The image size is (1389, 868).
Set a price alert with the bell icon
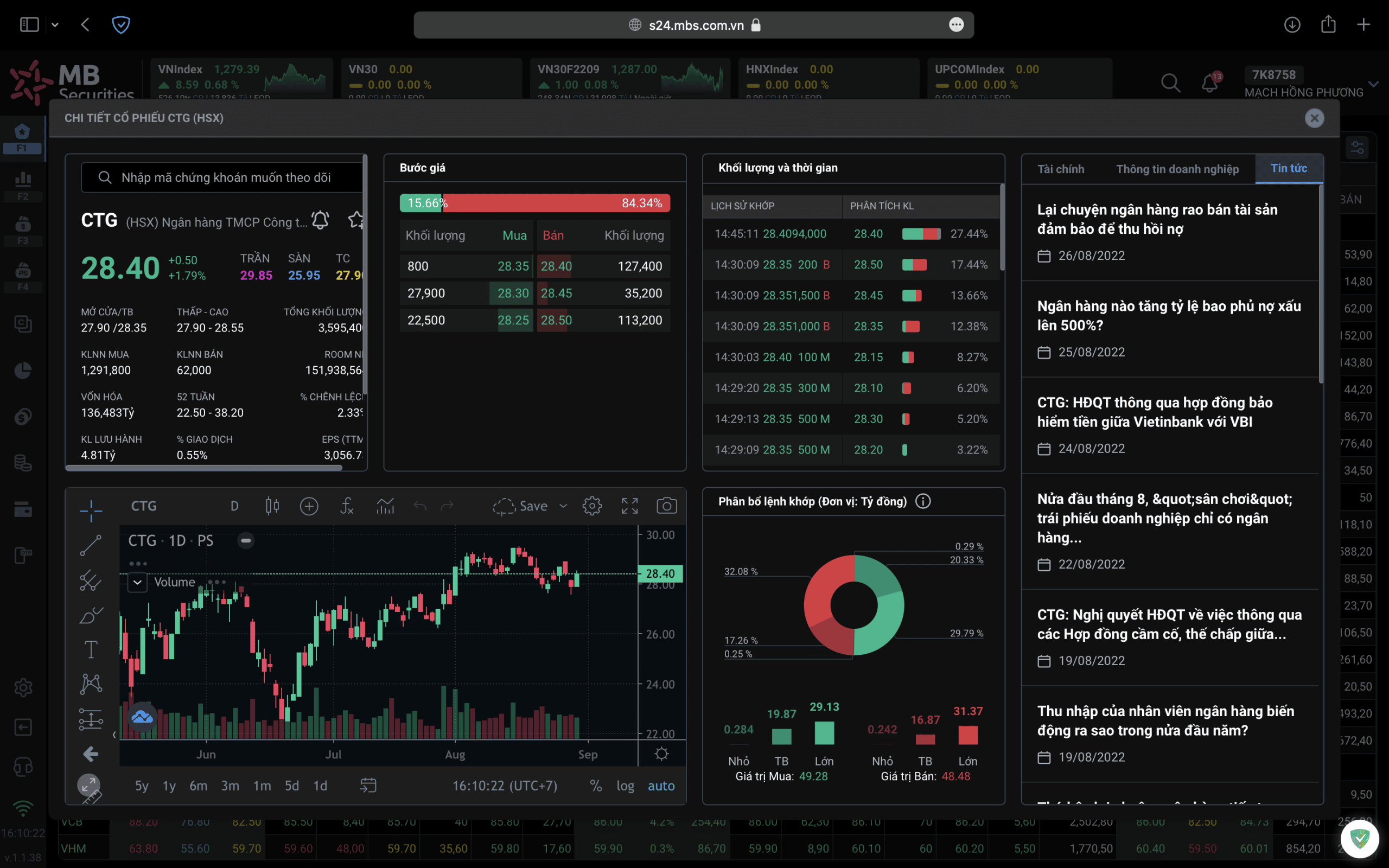coord(320,220)
